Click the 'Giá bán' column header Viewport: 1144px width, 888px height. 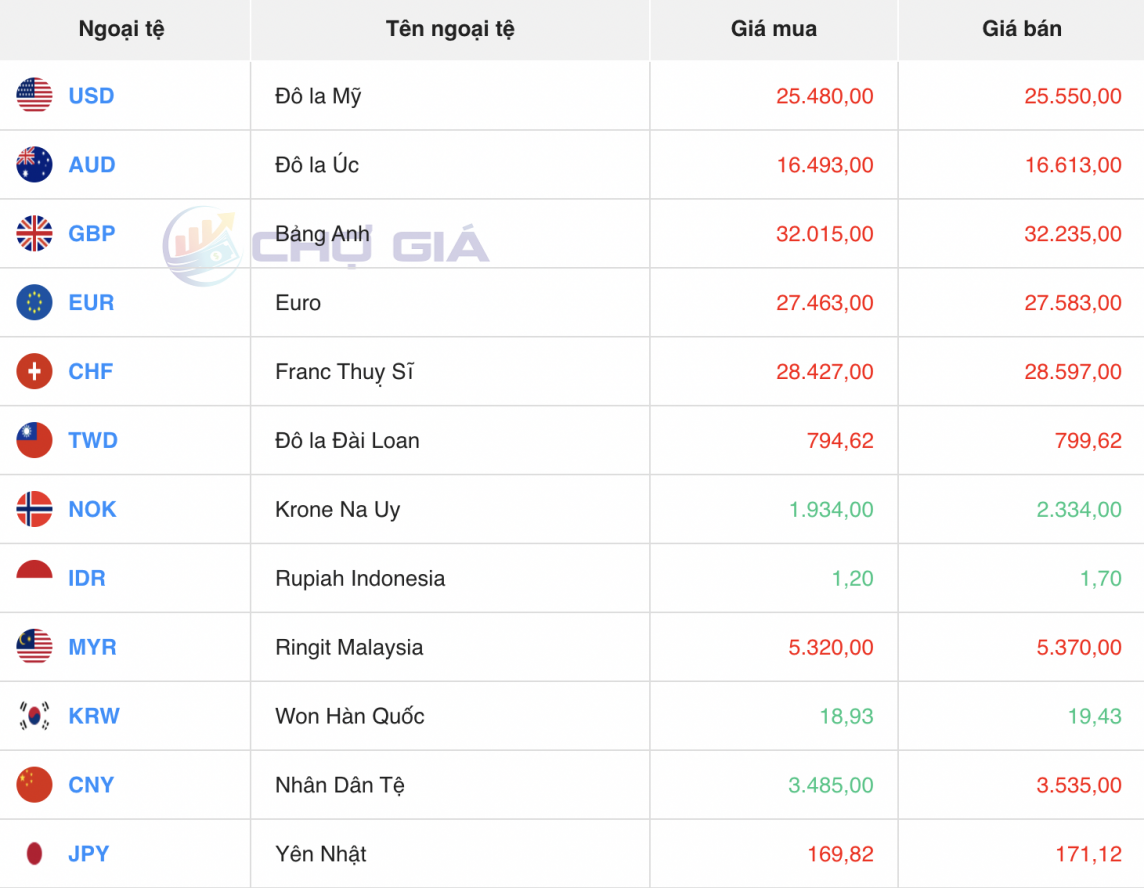1021,29
